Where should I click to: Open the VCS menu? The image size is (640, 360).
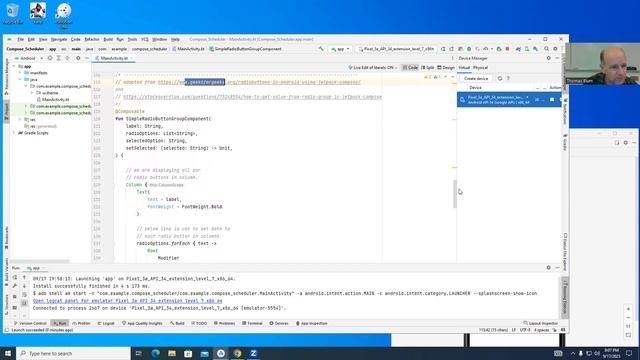[145, 40]
